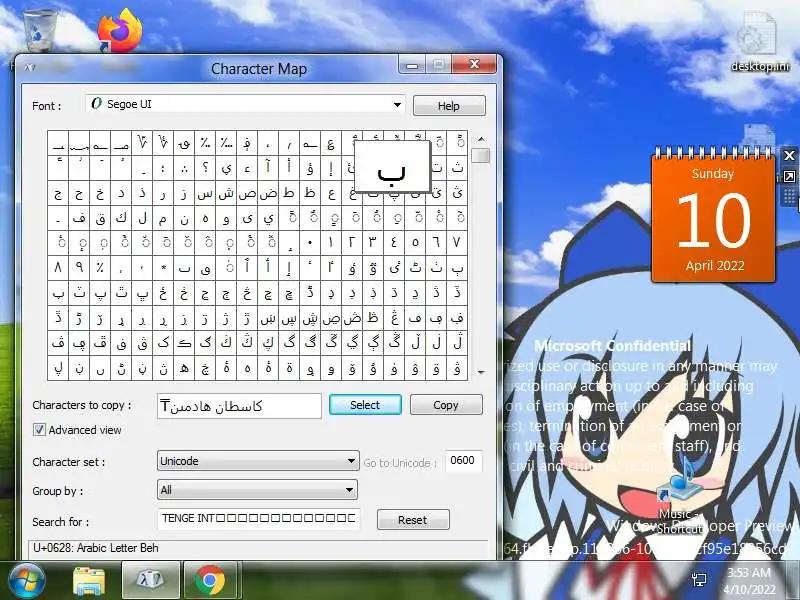Select the desktop.ini file icon
The width and height of the screenshot is (800, 600).
tap(760, 42)
